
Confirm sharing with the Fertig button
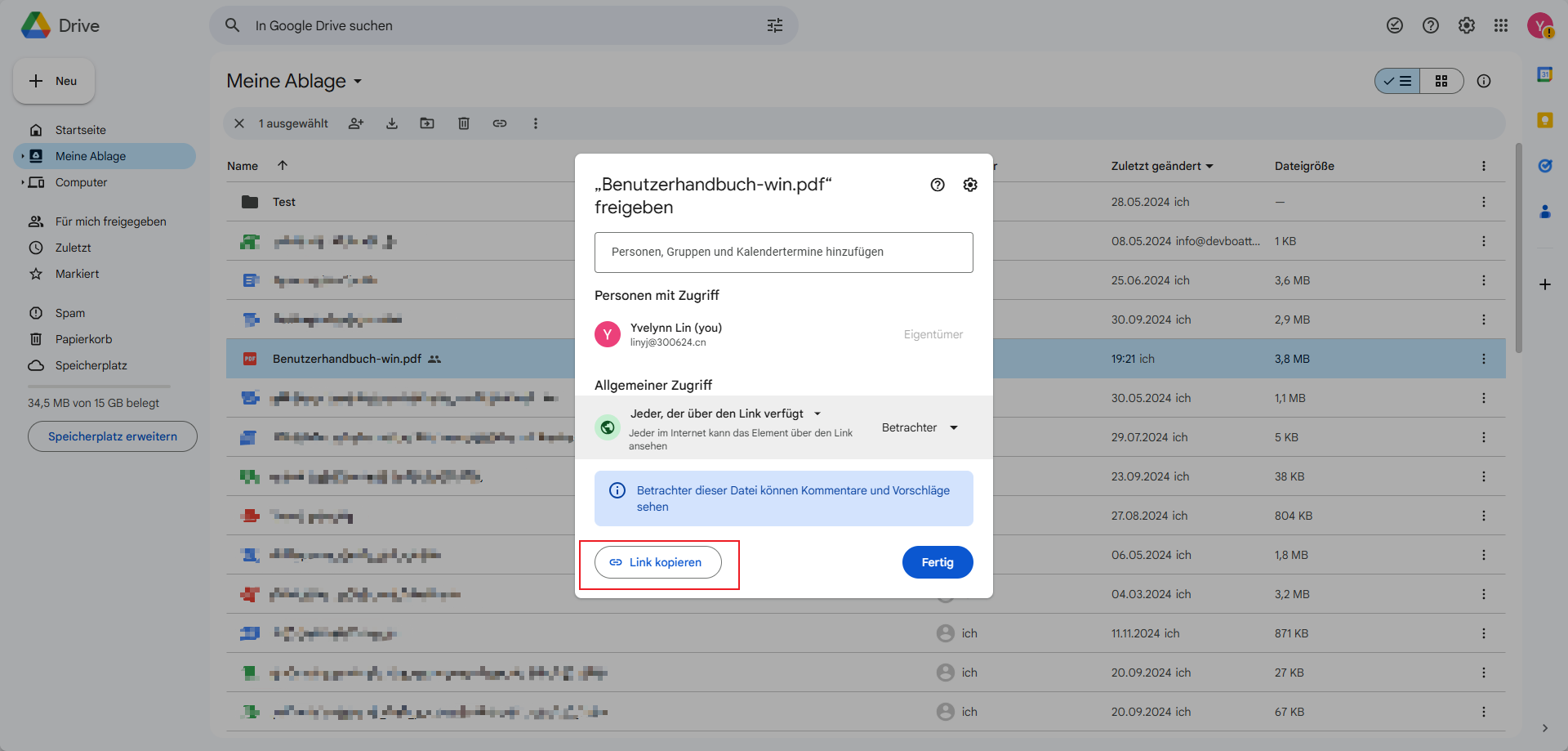tap(938, 562)
